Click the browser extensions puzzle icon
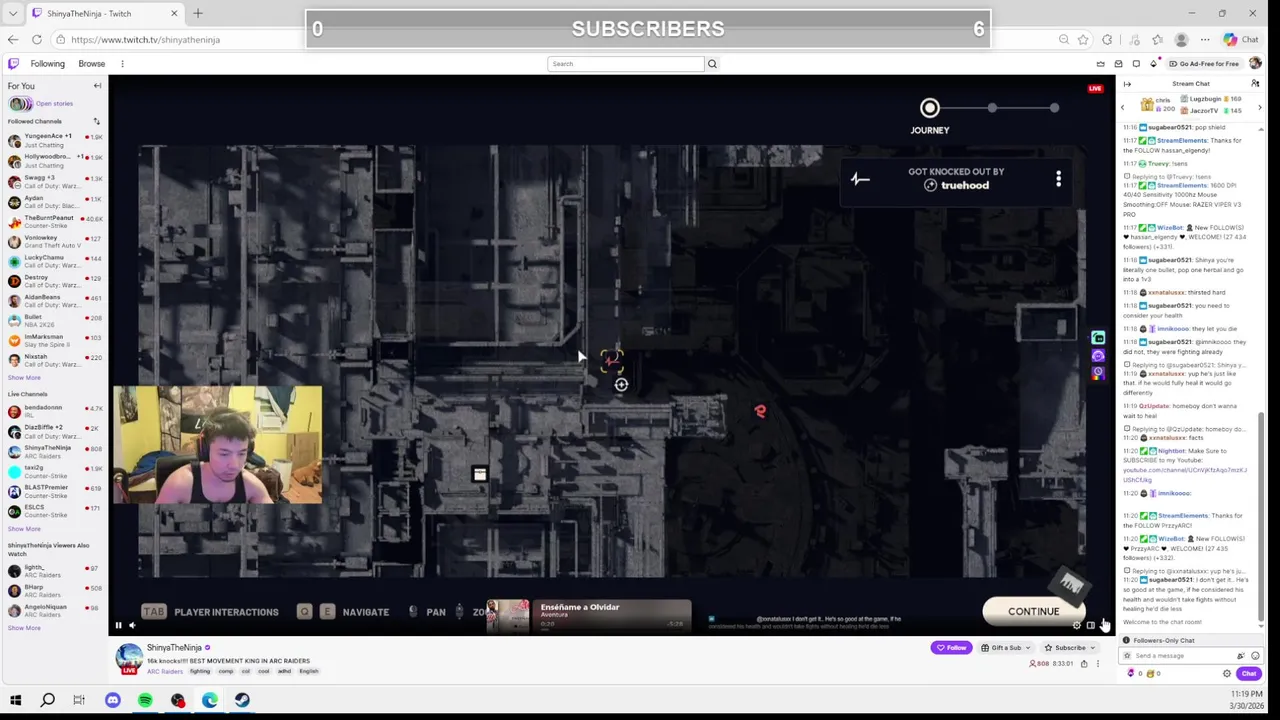Screen dimensions: 1280x720 tap(1107, 39)
